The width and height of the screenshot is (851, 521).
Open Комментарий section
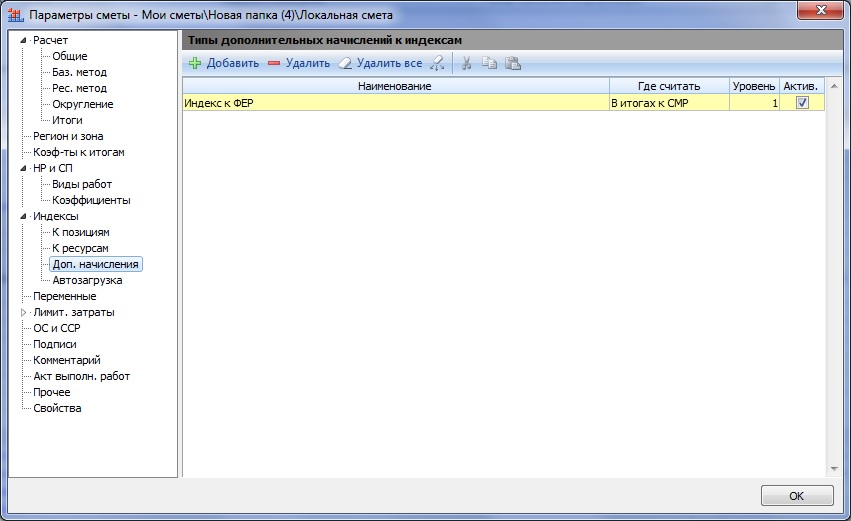pyautogui.click(x=67, y=360)
